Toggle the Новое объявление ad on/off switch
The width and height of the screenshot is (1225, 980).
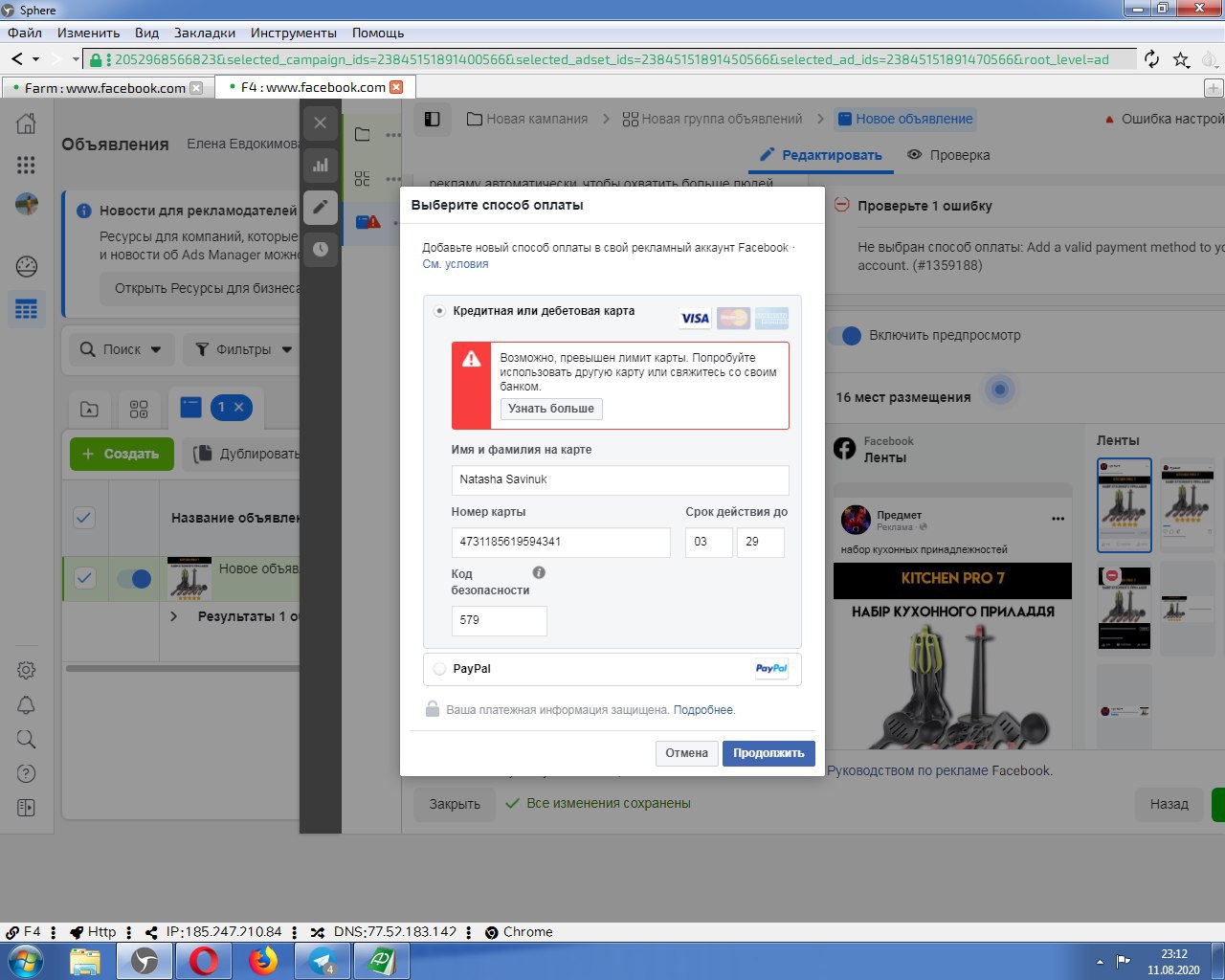tap(134, 578)
